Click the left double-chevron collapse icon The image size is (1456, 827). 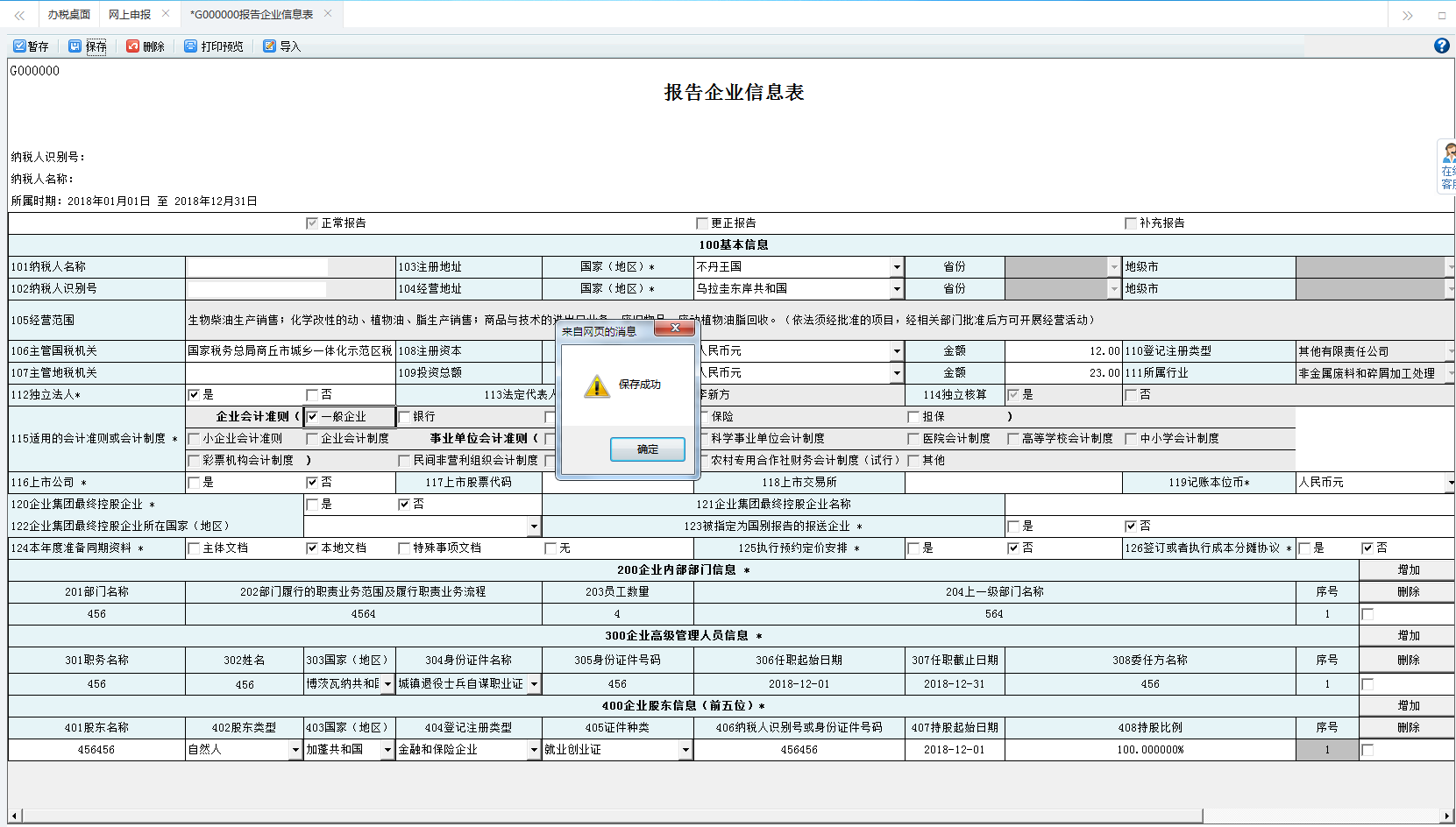pos(18,14)
